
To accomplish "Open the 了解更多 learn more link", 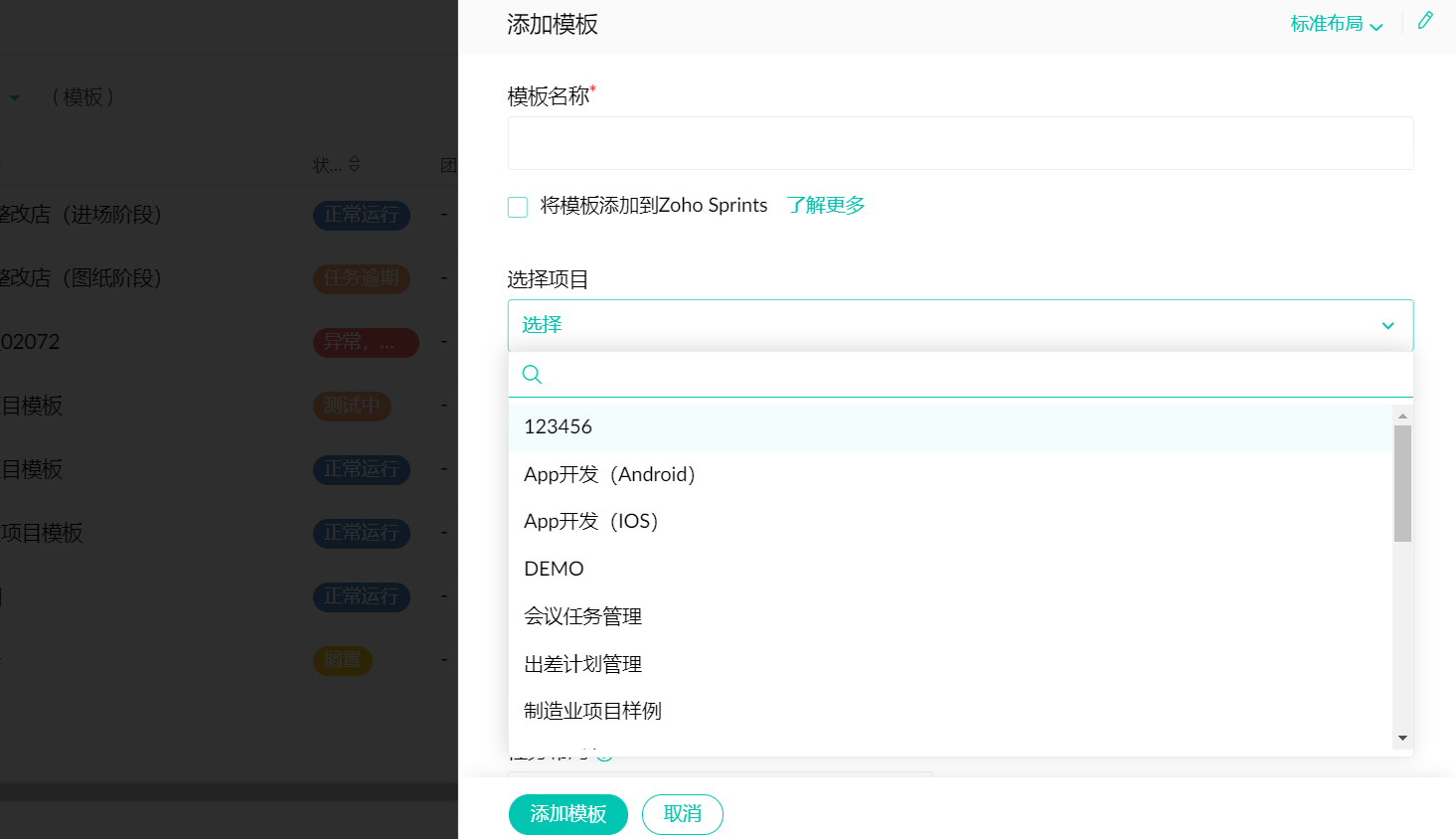I will click(825, 205).
